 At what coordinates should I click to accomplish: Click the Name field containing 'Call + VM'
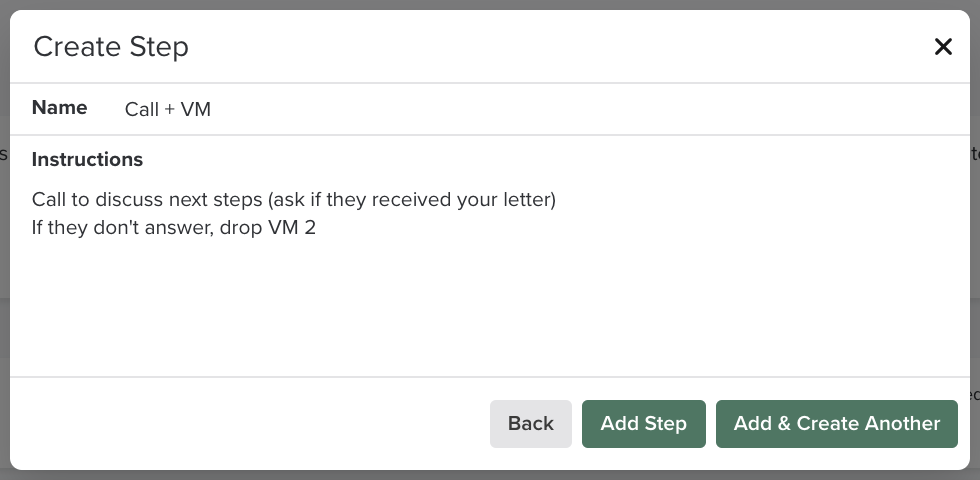pos(167,109)
